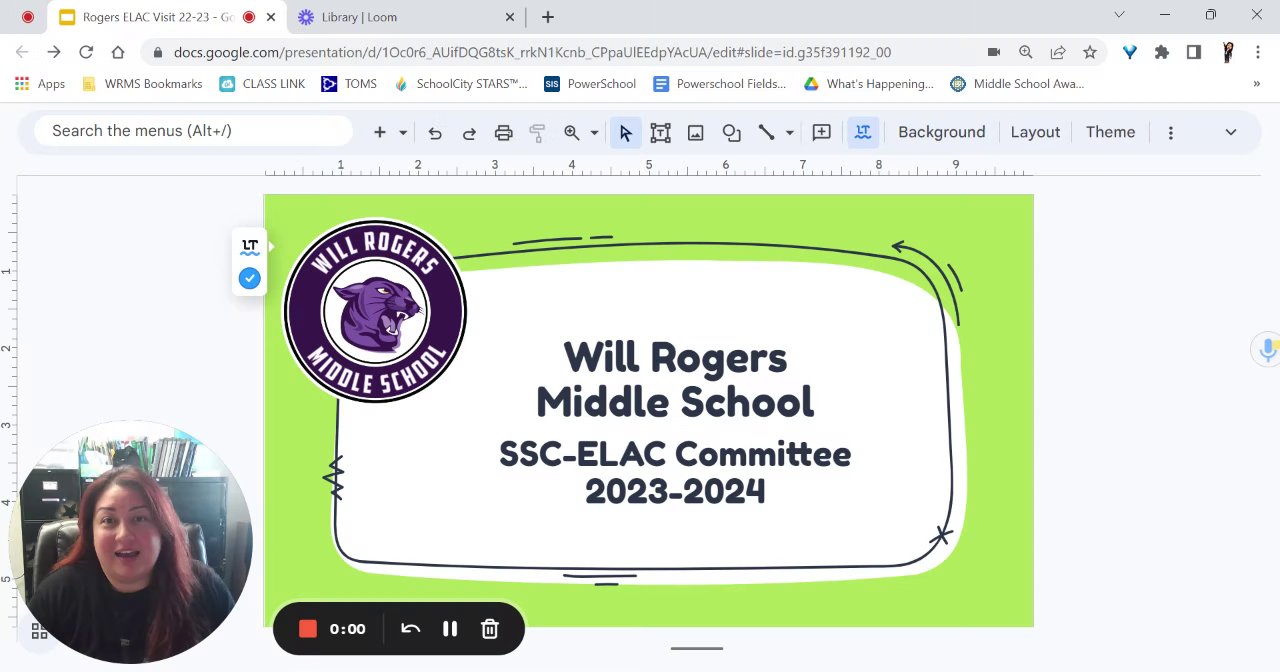The width and height of the screenshot is (1280, 672).
Task: Open the Chrome profile avatar
Action: pyautogui.click(x=1228, y=52)
